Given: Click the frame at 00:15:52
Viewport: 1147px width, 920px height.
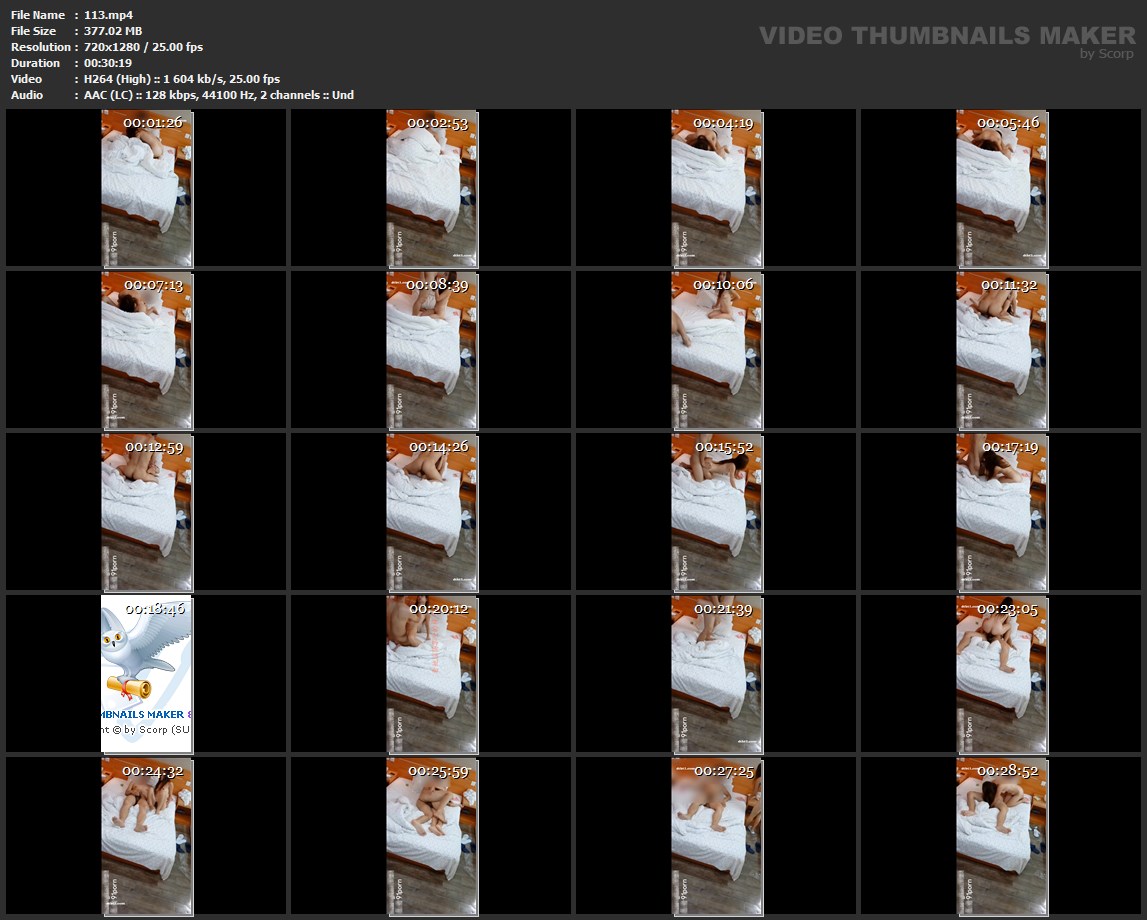Looking at the screenshot, I should coord(716,511).
